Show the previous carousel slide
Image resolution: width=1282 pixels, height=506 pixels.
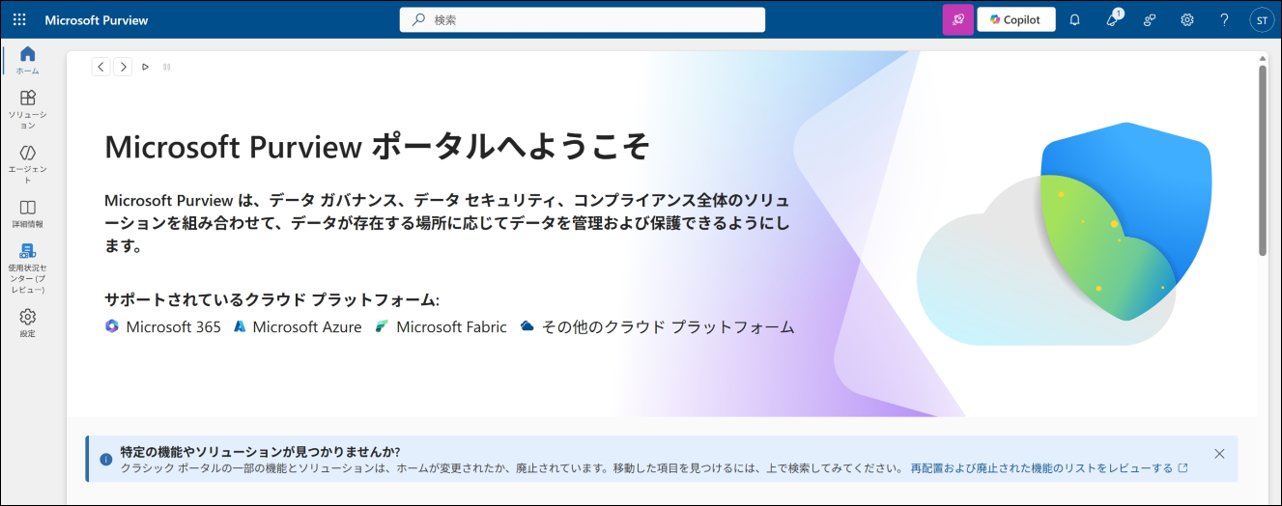[101, 67]
